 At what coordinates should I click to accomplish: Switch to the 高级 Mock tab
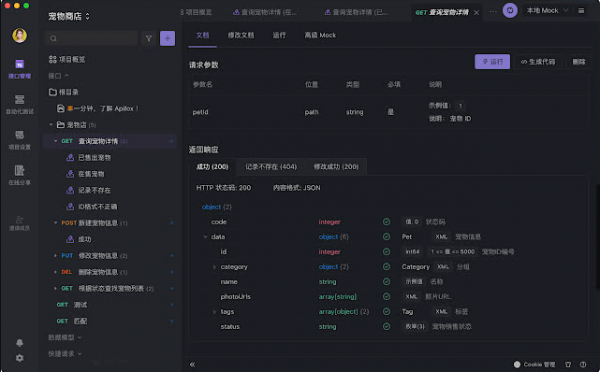[320, 35]
